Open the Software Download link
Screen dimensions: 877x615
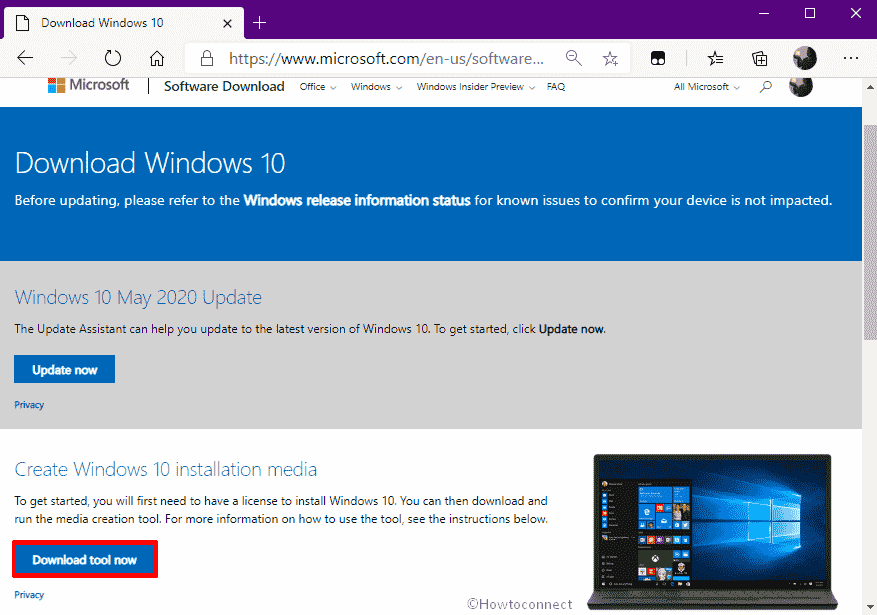tap(224, 86)
